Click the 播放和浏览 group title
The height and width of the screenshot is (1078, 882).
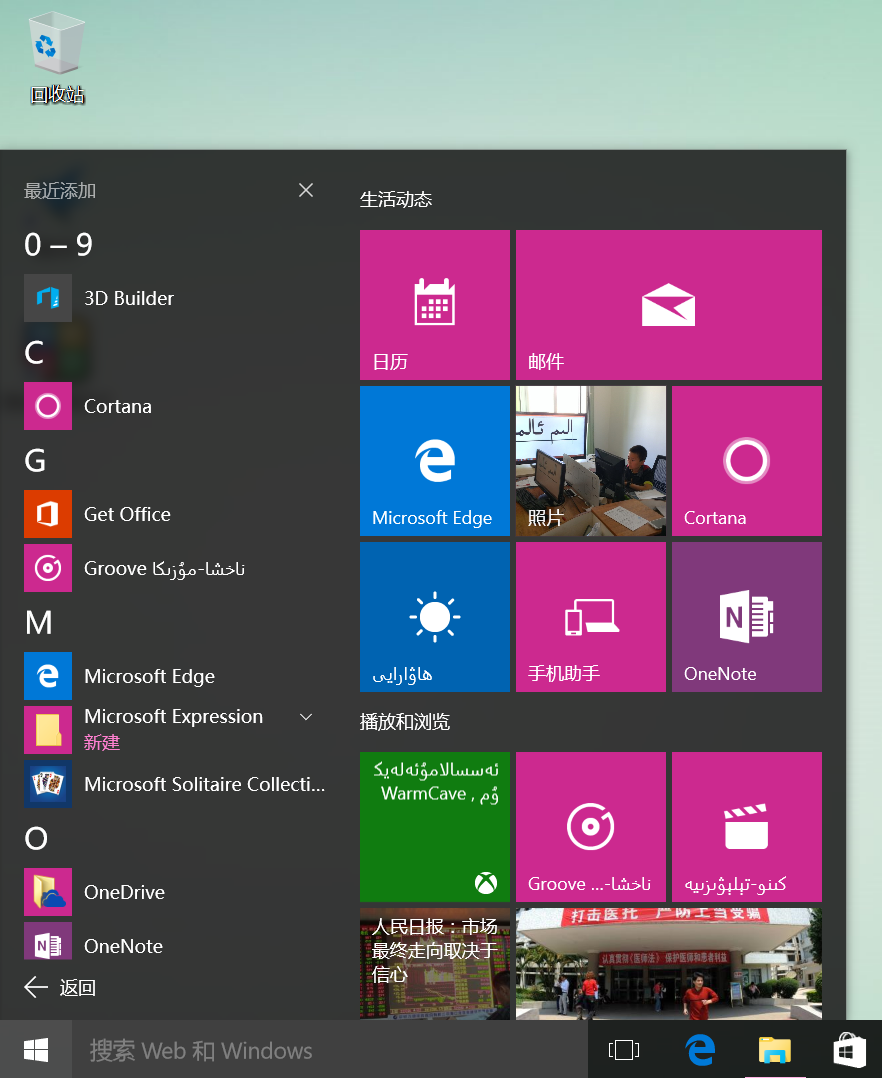(x=405, y=722)
